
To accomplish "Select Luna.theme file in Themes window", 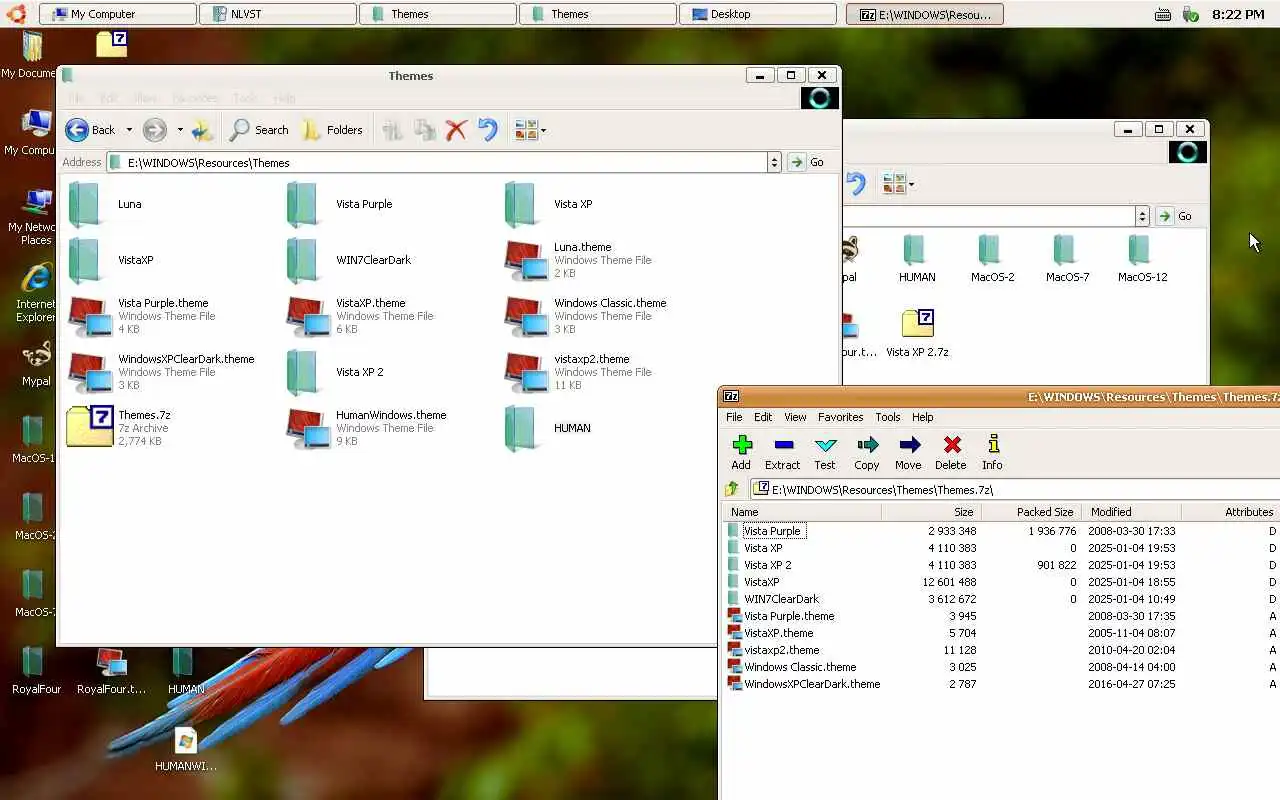I will point(578,259).
